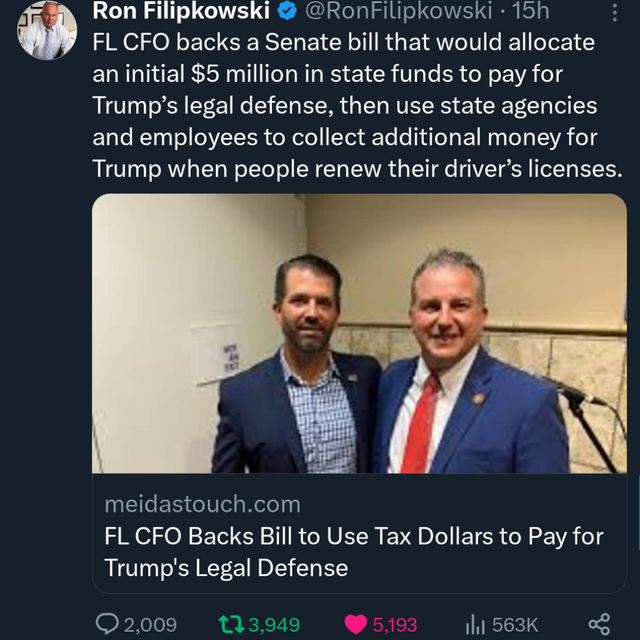Screen dimensions: 640x640
Task: Open the views analytics bar icon
Action: (x=476, y=623)
